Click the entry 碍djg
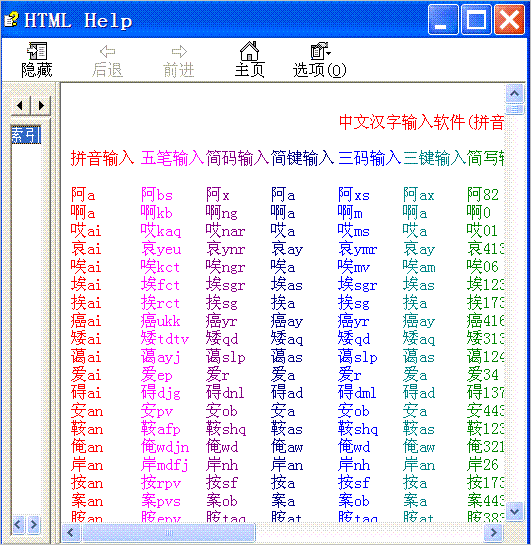This screenshot has width=531, height=545. [161, 393]
